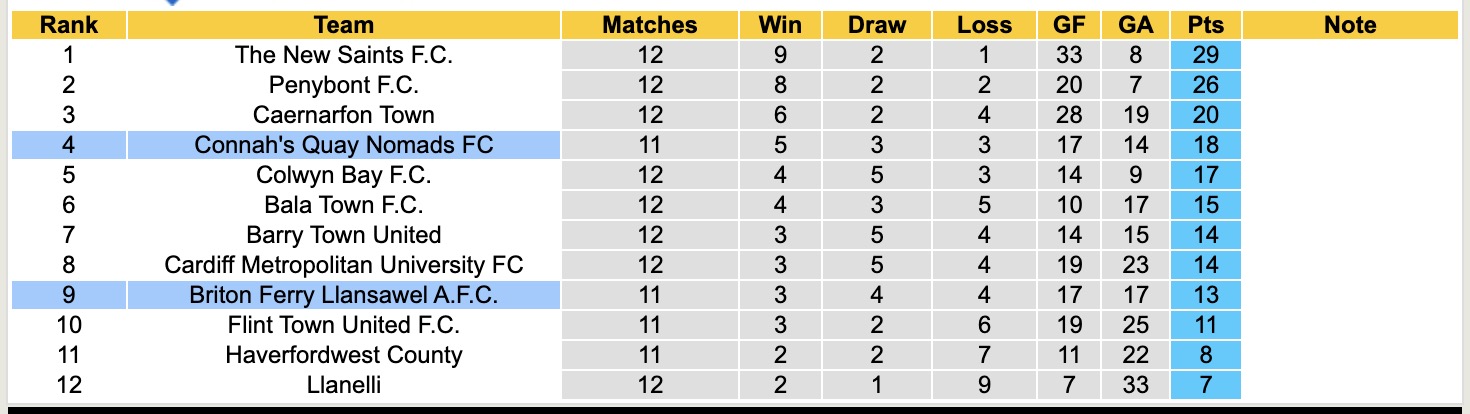This screenshot has width=1470, height=414.
Task: Select Caernarfon Town in the table
Action: coord(344,115)
